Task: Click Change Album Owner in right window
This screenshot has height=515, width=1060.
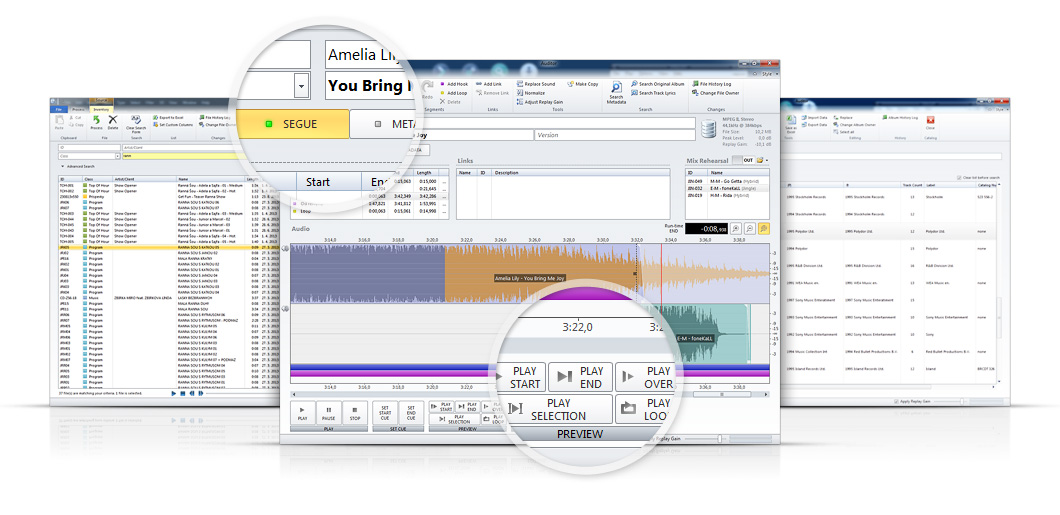Action: 853,125
